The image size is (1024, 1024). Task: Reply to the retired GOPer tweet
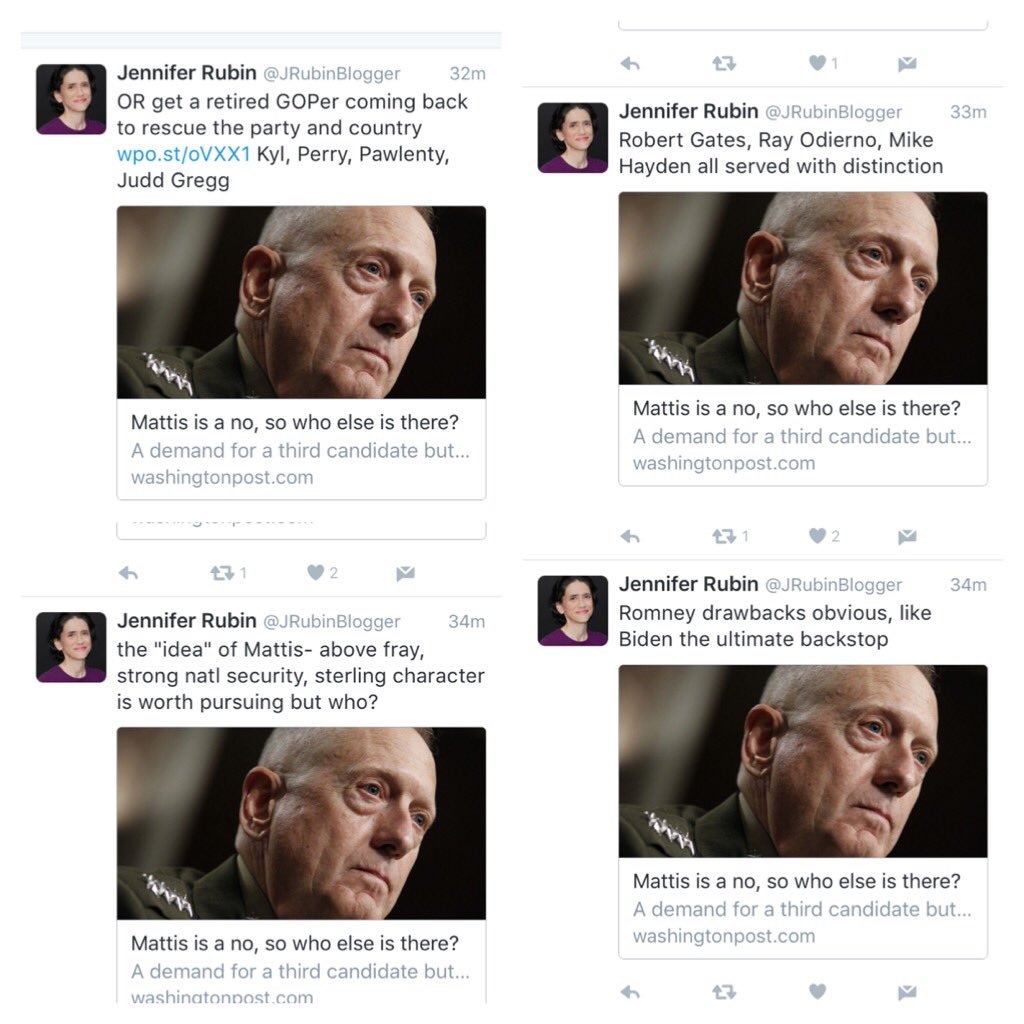click(129, 573)
